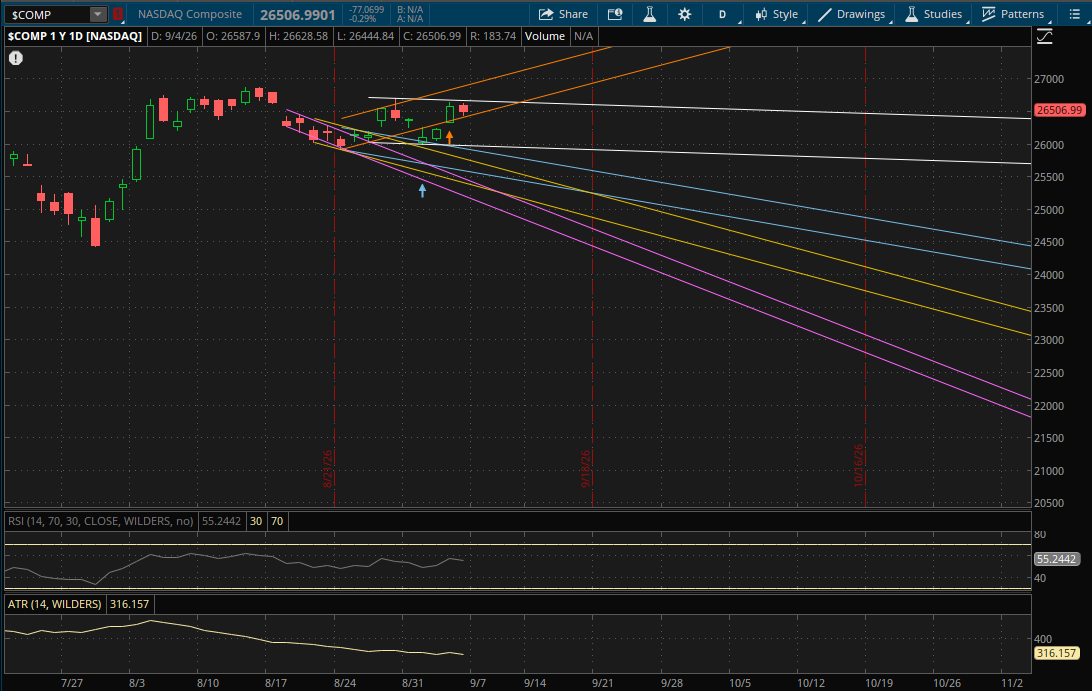Open the corporate events calendar icon
The image size is (1092, 691).
point(615,14)
